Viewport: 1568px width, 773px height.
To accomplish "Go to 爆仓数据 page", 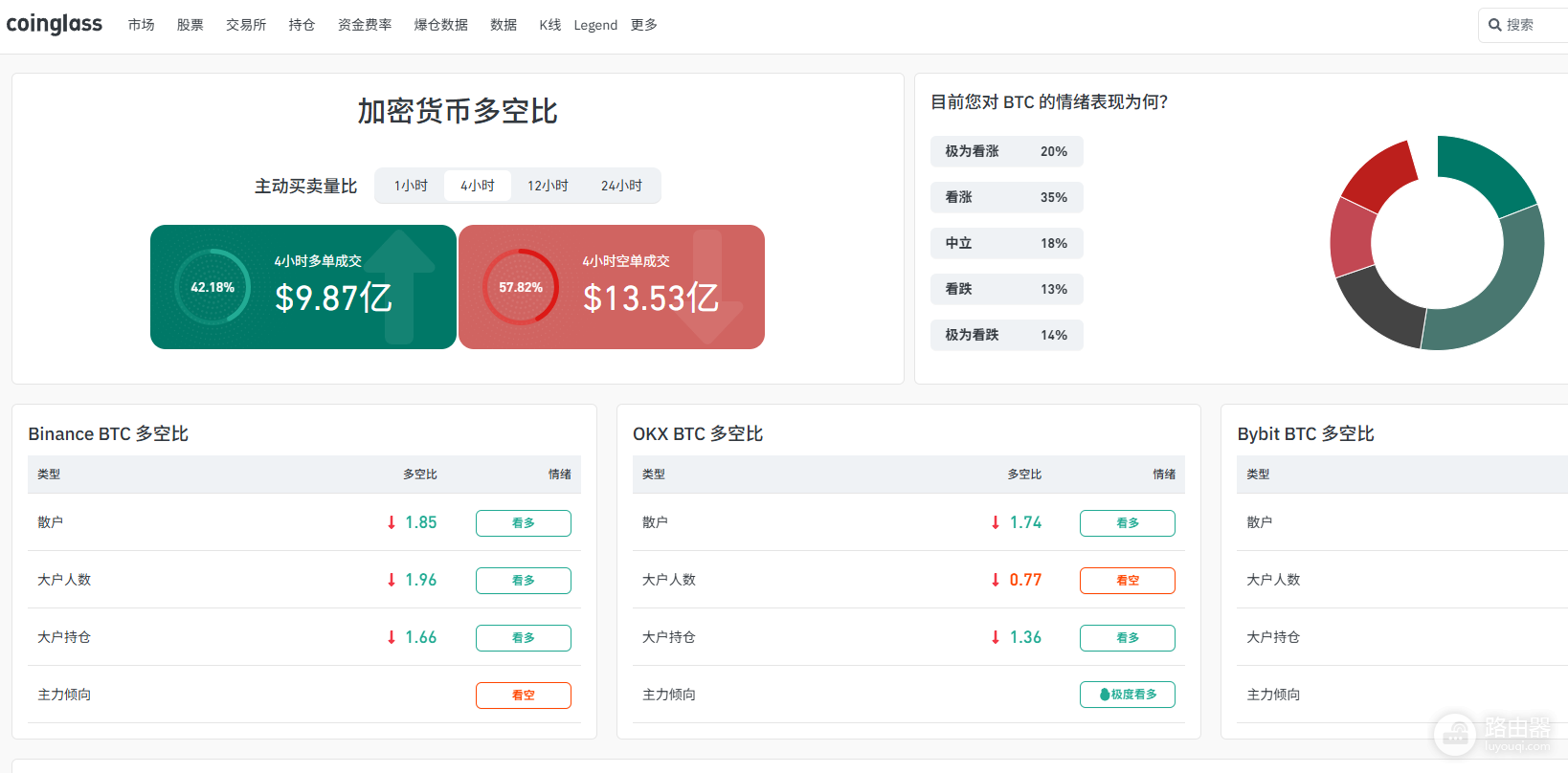I will point(441,25).
